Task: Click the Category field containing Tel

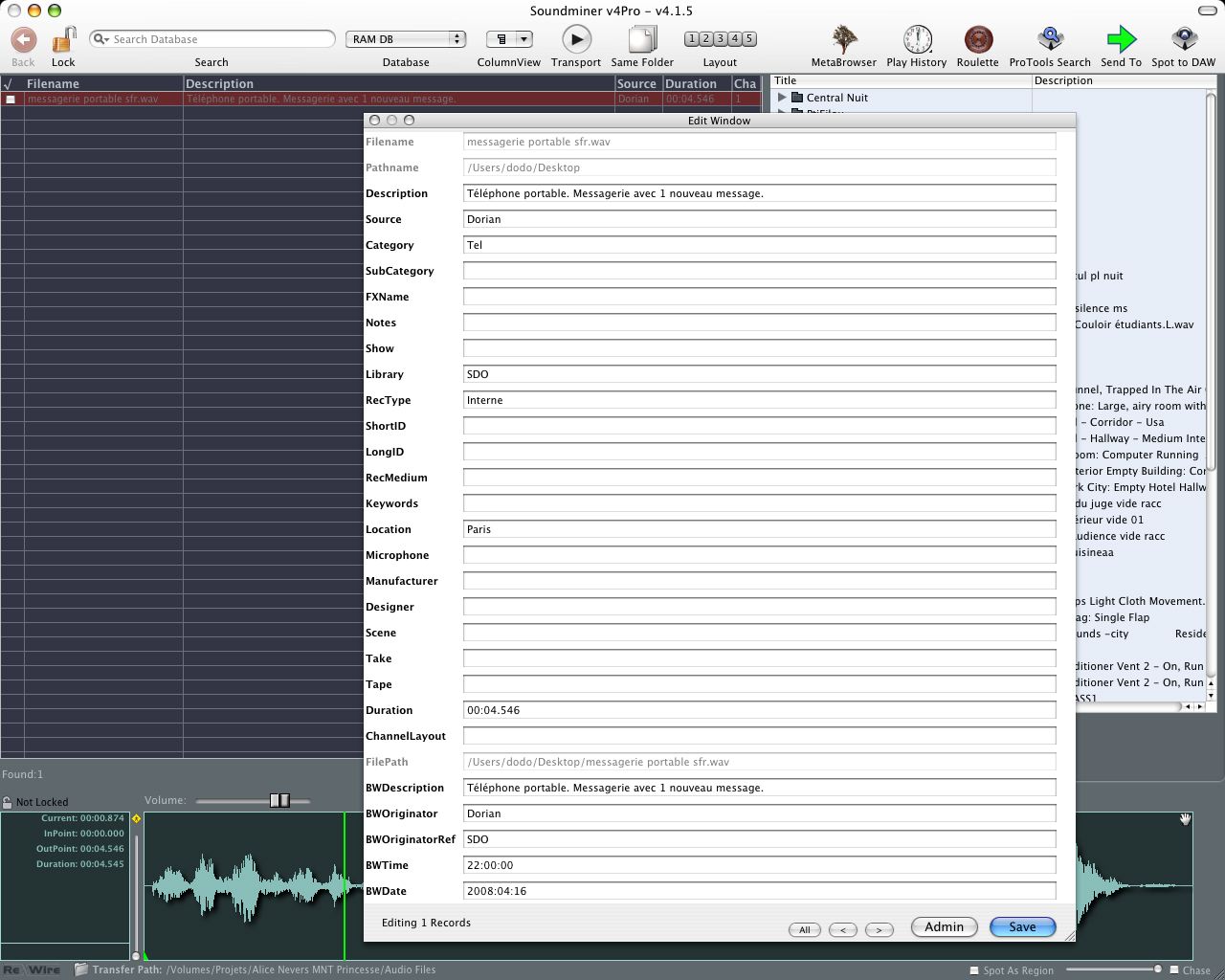Action: coord(759,245)
